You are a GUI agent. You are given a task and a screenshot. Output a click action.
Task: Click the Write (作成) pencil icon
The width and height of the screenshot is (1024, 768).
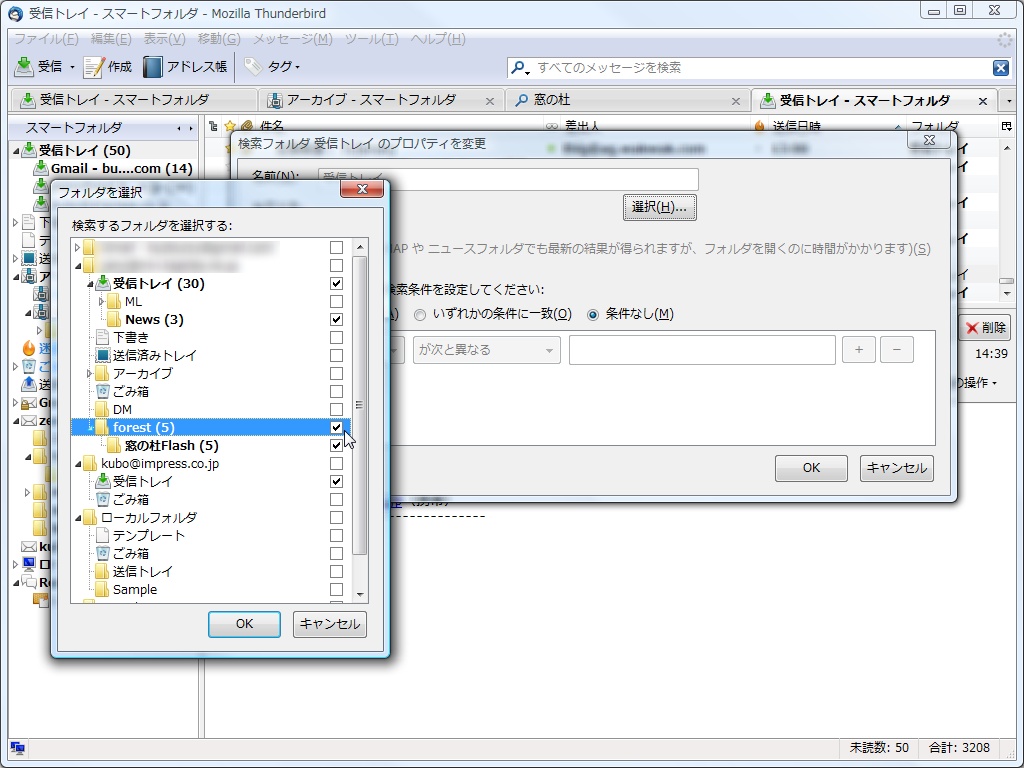click(x=94, y=67)
